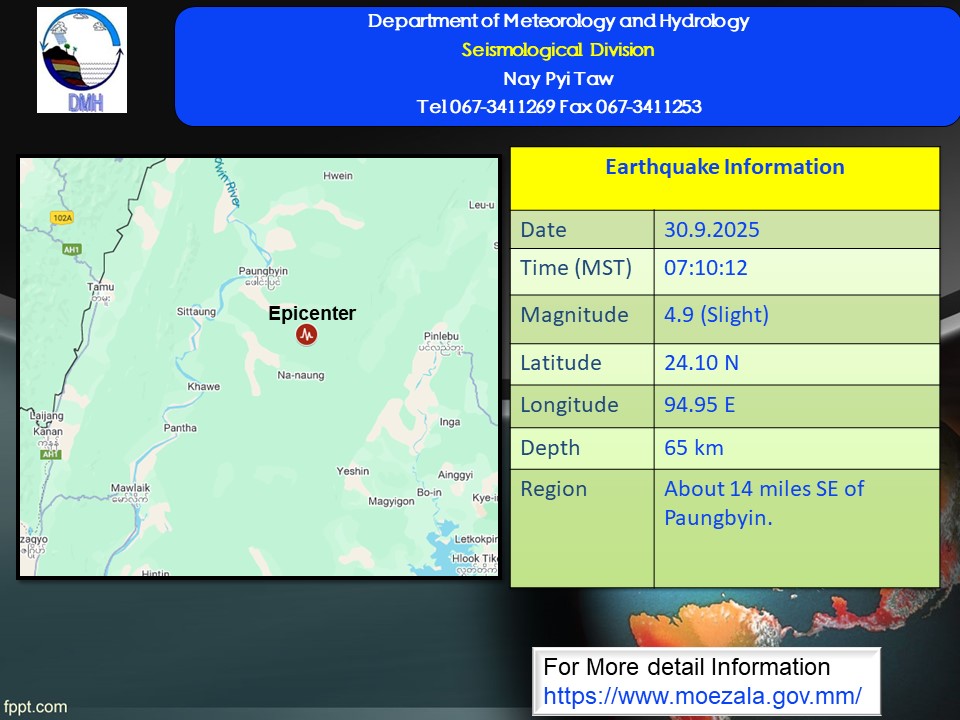960x720 pixels.
Task: Click the depth value 65 km
Action: (693, 448)
